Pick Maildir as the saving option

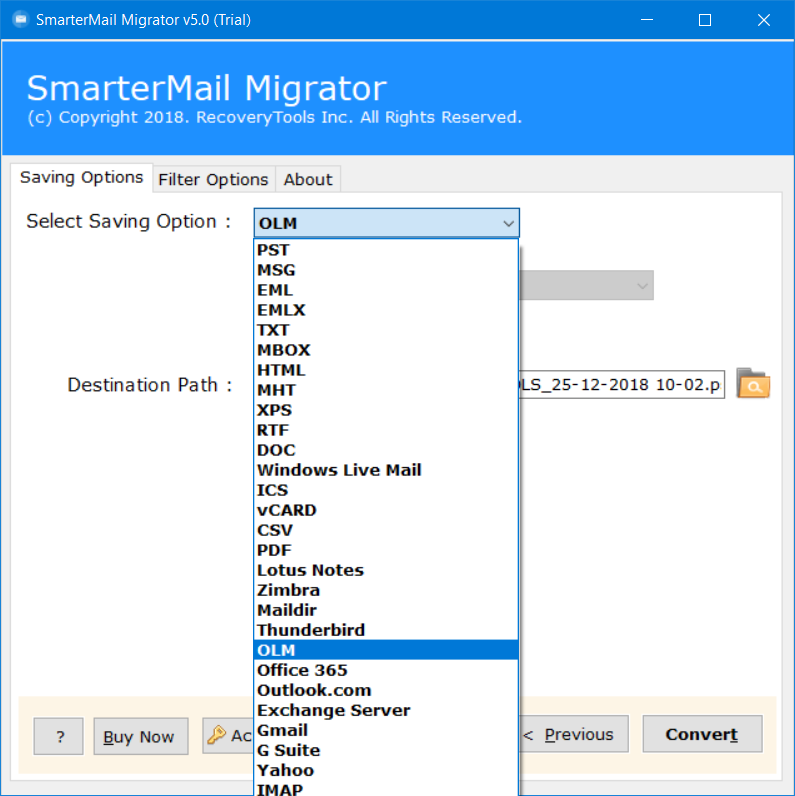(x=386, y=610)
